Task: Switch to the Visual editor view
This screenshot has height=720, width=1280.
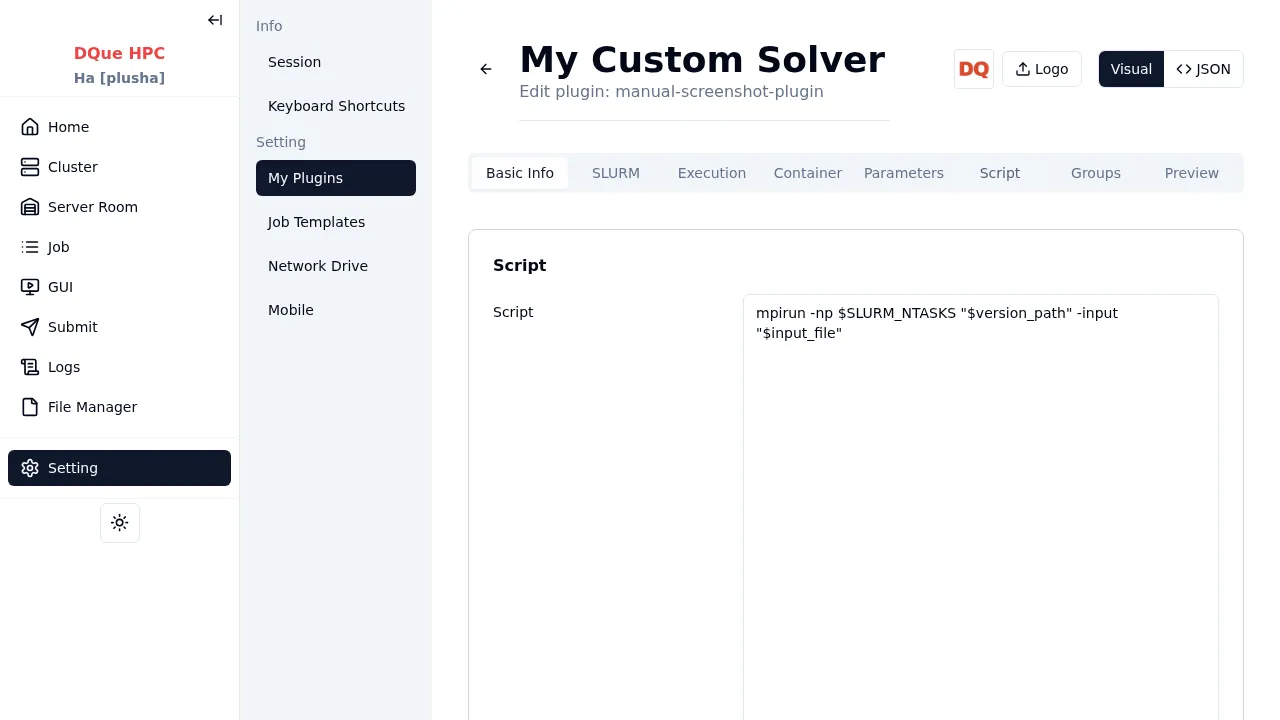Action: (x=1131, y=69)
